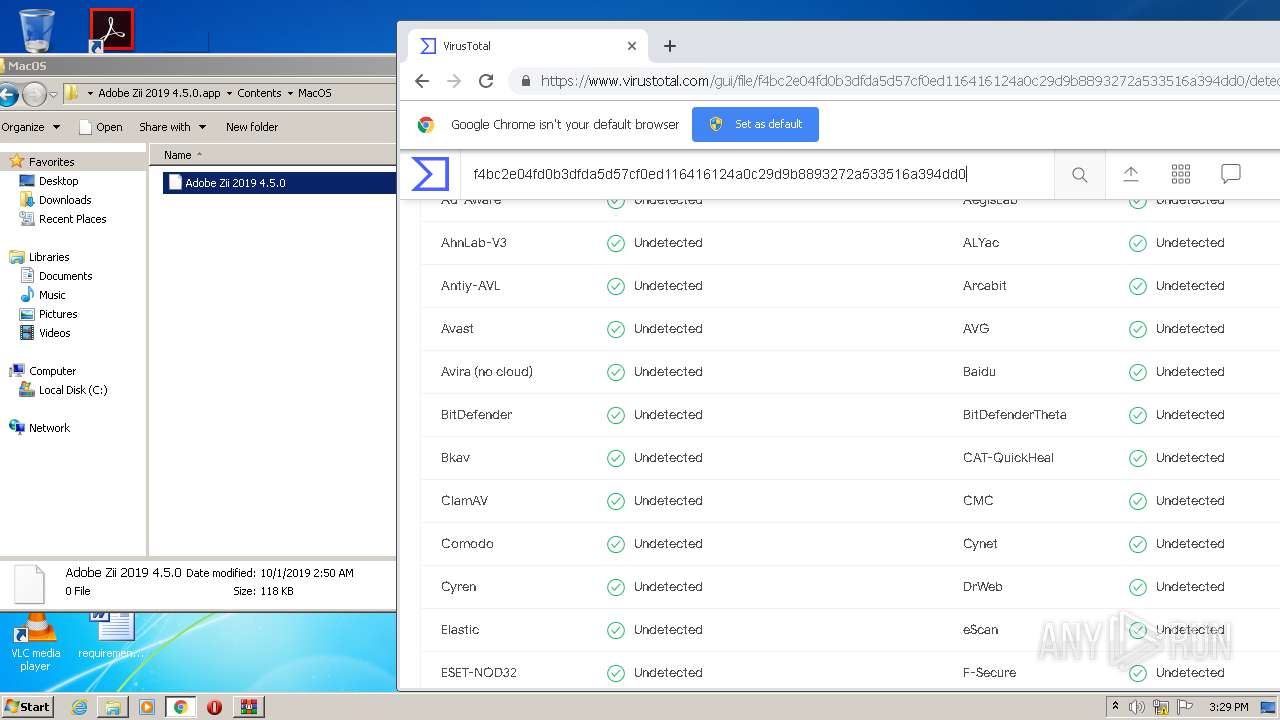Open a new Chrome tab
This screenshot has height=720, width=1280.
click(x=670, y=46)
